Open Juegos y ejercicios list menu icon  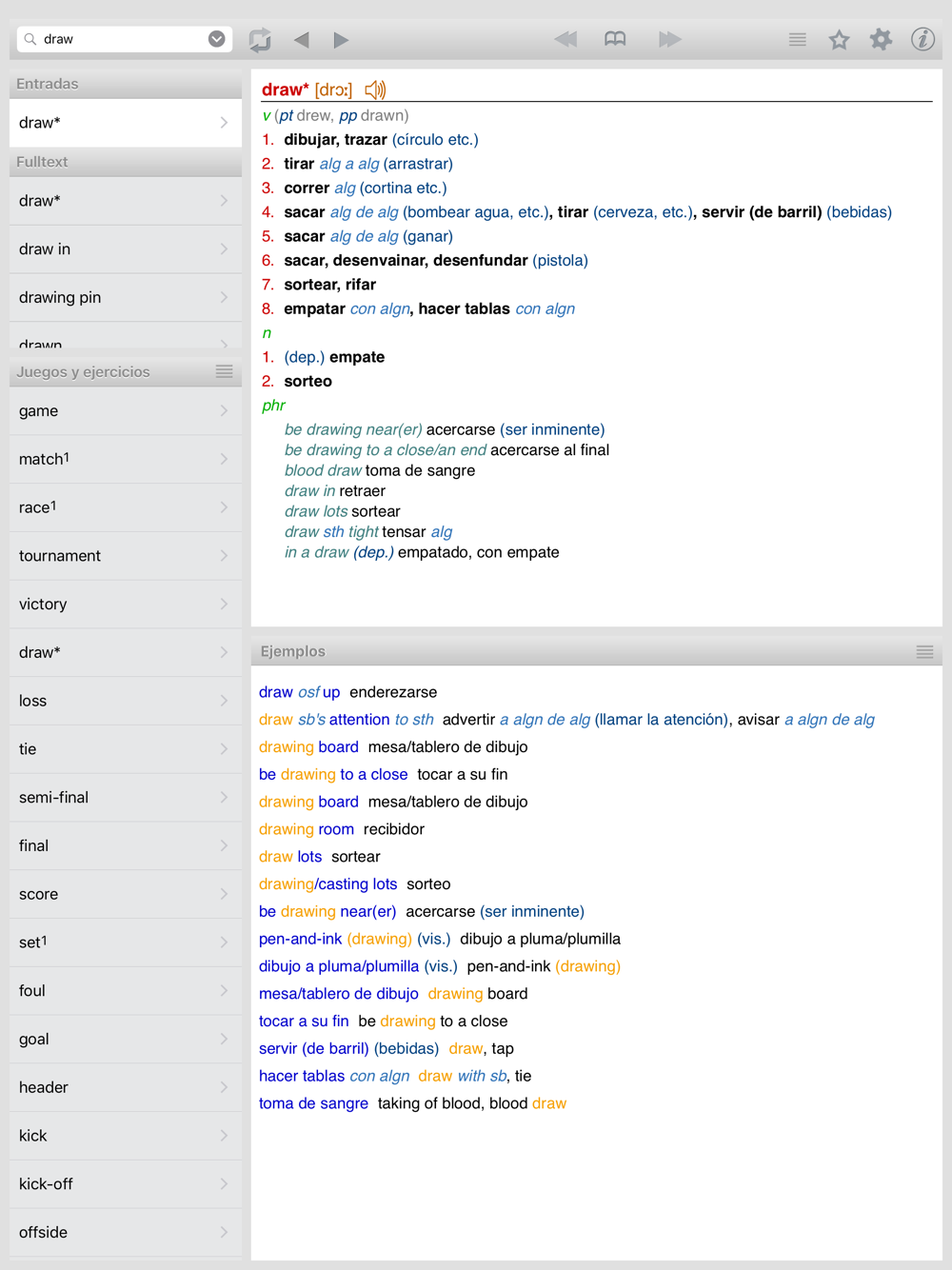pyautogui.click(x=225, y=371)
